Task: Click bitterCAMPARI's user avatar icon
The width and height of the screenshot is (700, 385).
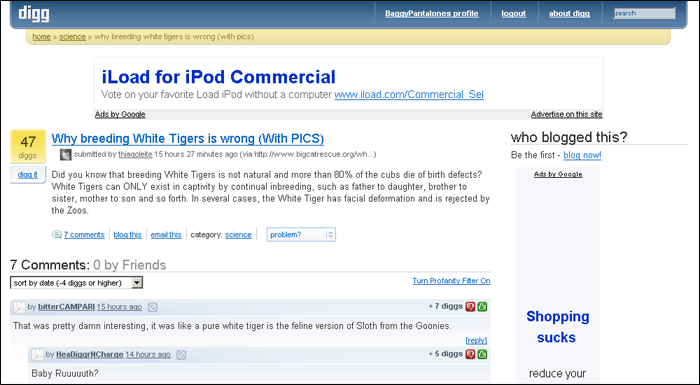Action: pos(19,307)
